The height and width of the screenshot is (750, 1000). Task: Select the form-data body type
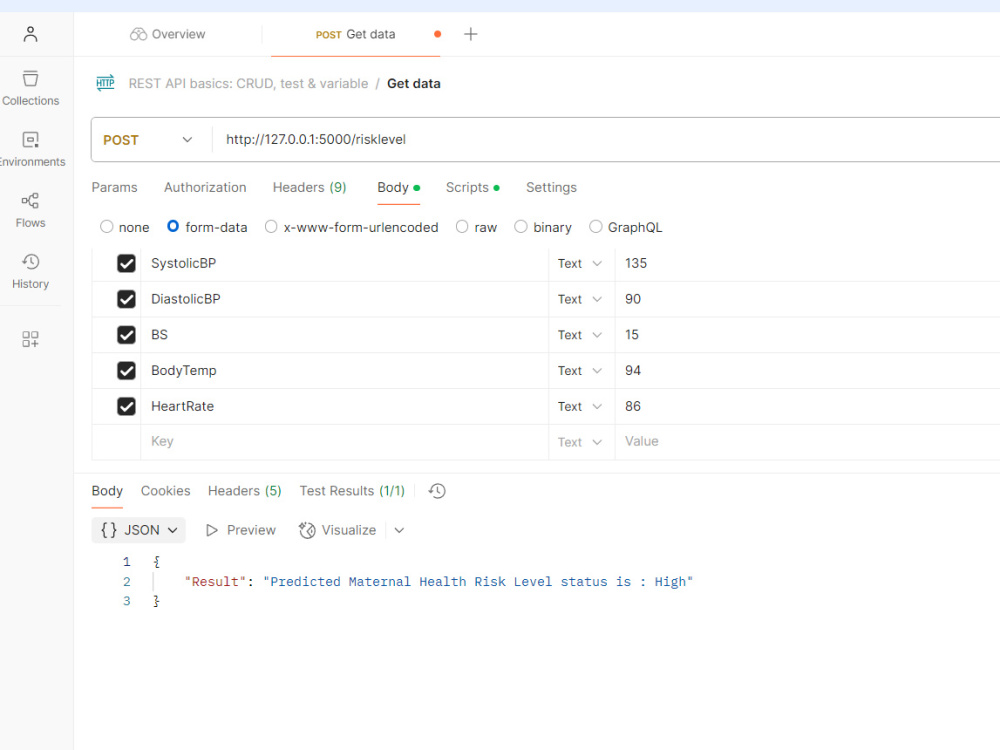point(173,226)
